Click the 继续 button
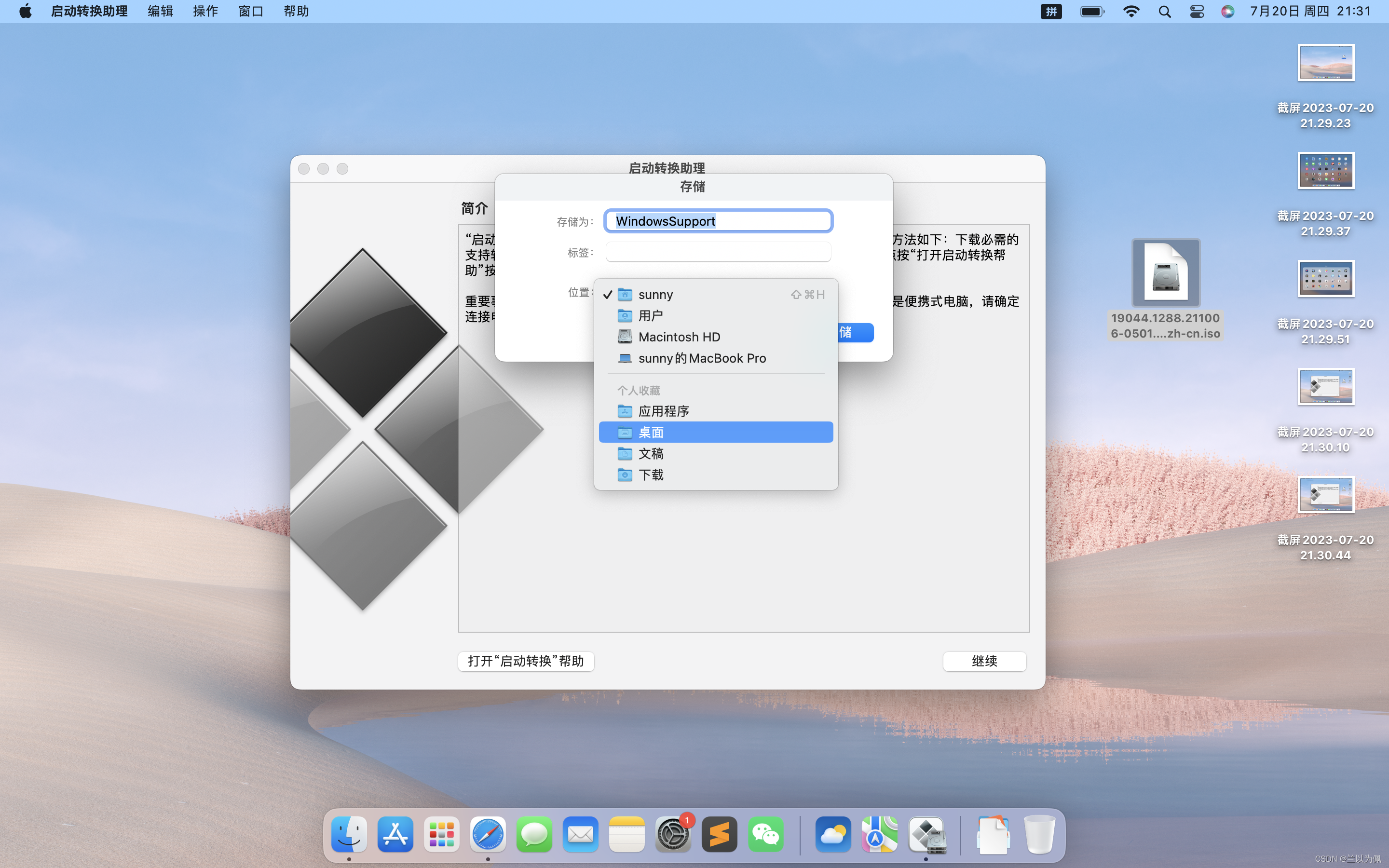The image size is (1389, 868). click(x=984, y=661)
